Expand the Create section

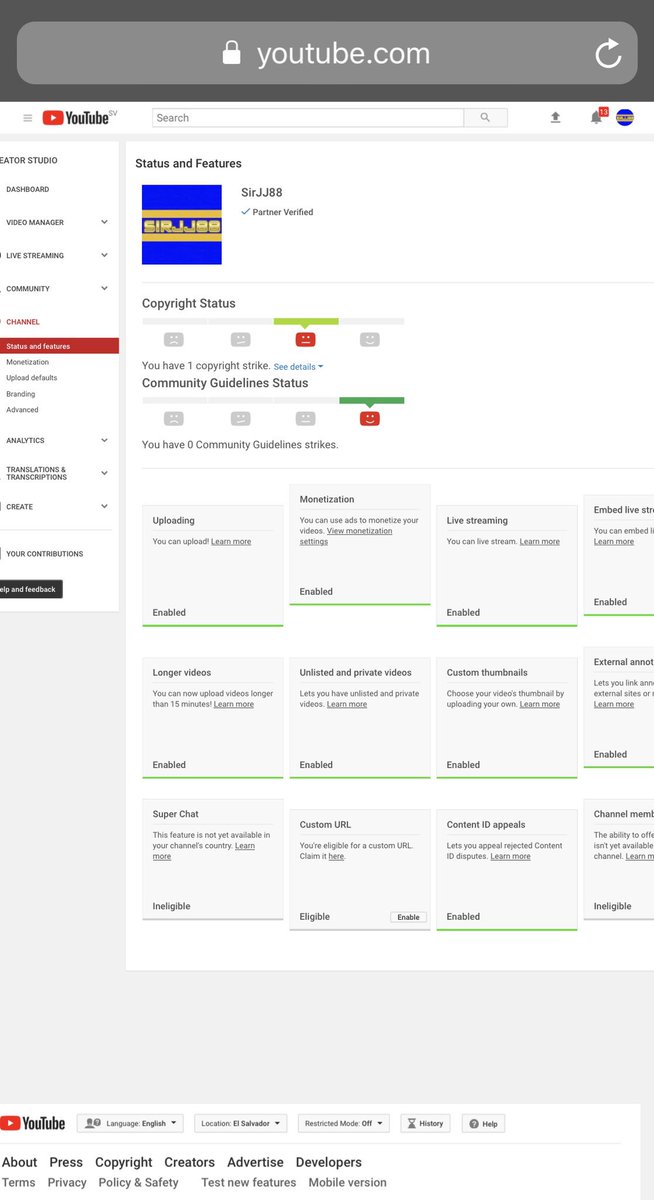(x=104, y=506)
